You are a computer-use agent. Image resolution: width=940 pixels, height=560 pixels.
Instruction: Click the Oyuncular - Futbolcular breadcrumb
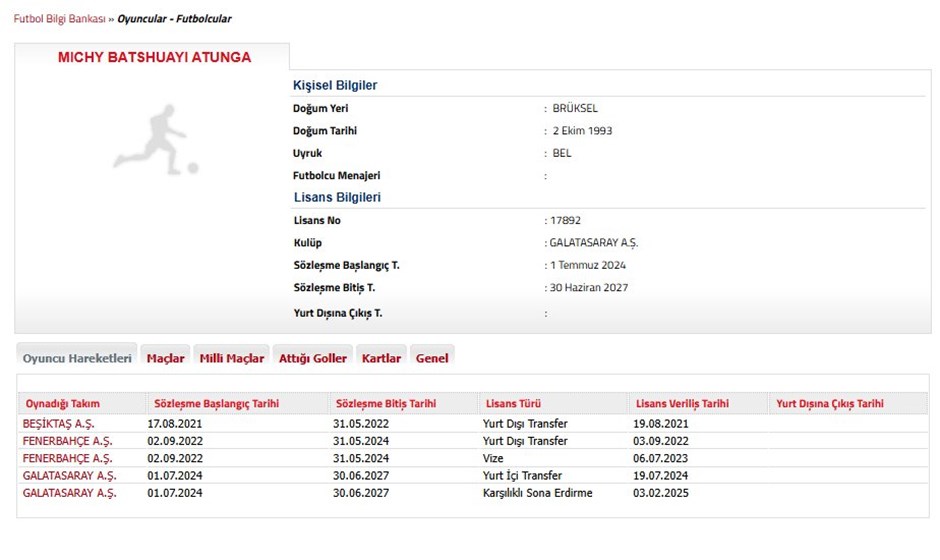click(175, 19)
